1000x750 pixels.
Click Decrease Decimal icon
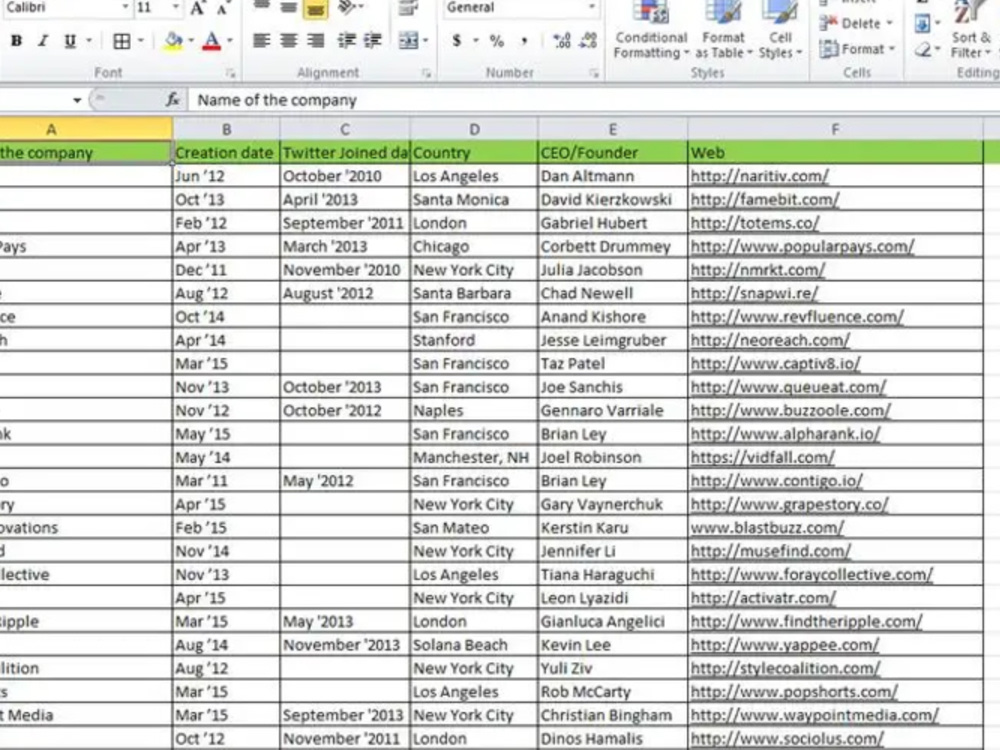click(x=587, y=41)
